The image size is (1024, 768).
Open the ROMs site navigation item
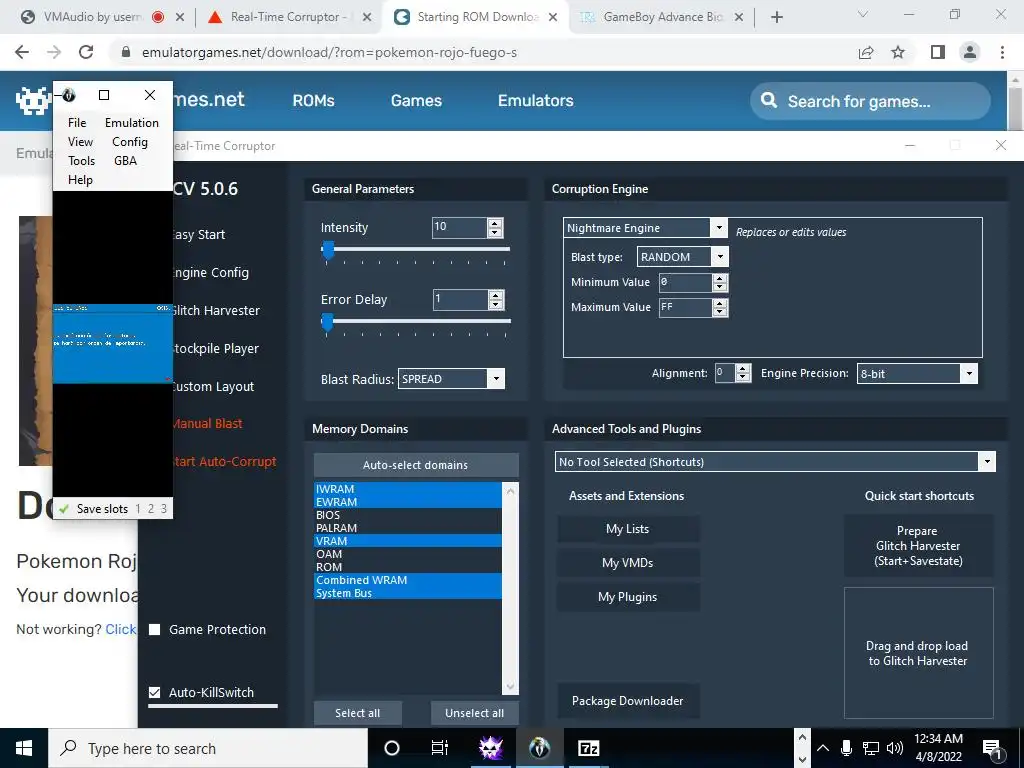coord(313,101)
